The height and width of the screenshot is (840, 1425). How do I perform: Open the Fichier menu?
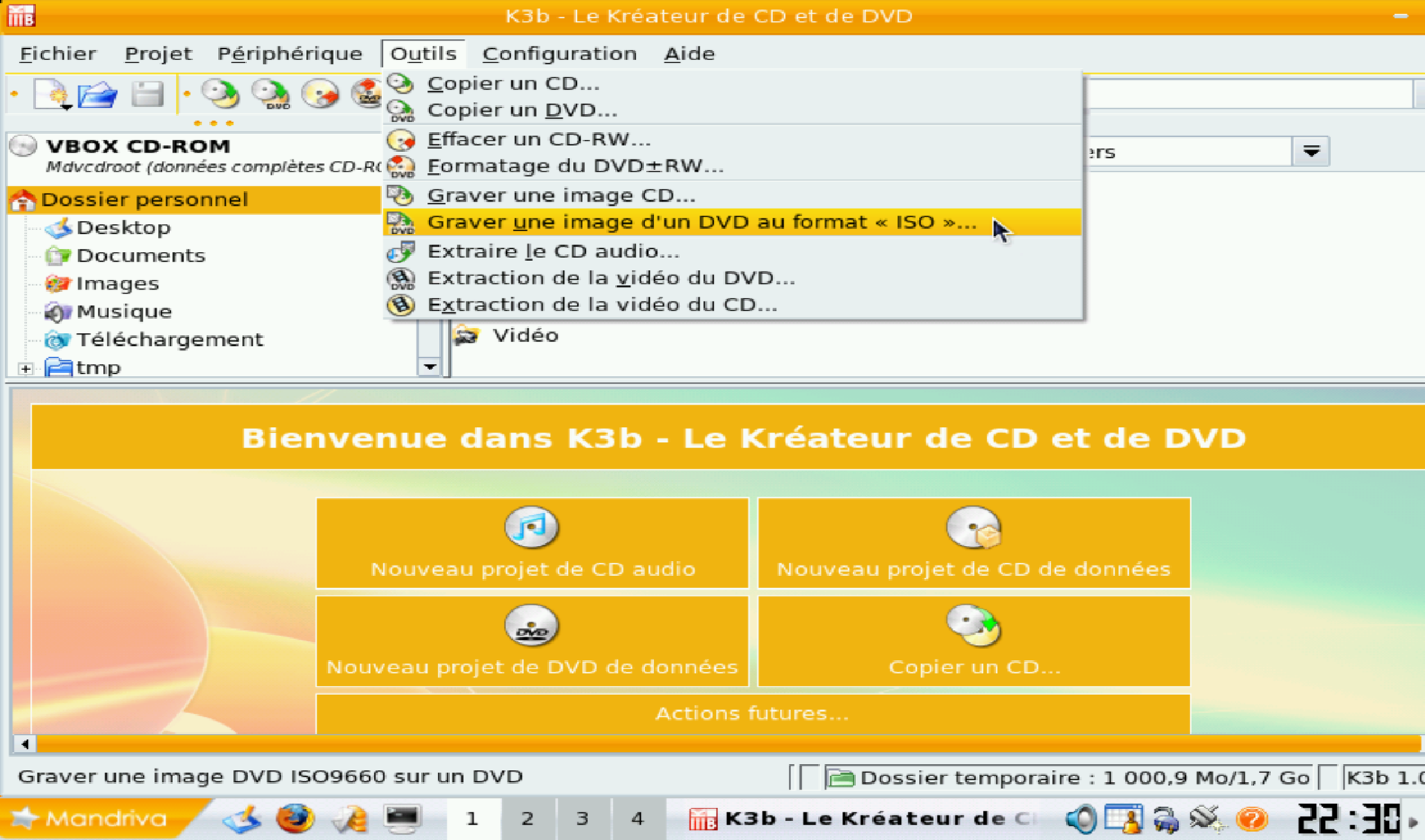[57, 53]
